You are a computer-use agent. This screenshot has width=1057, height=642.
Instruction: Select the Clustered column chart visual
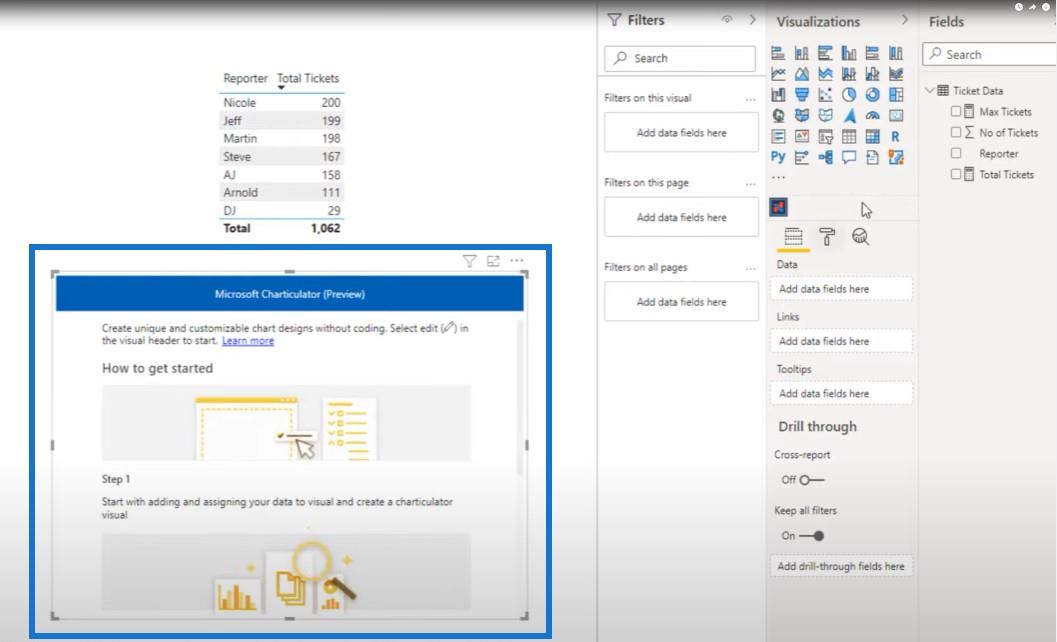(849, 53)
